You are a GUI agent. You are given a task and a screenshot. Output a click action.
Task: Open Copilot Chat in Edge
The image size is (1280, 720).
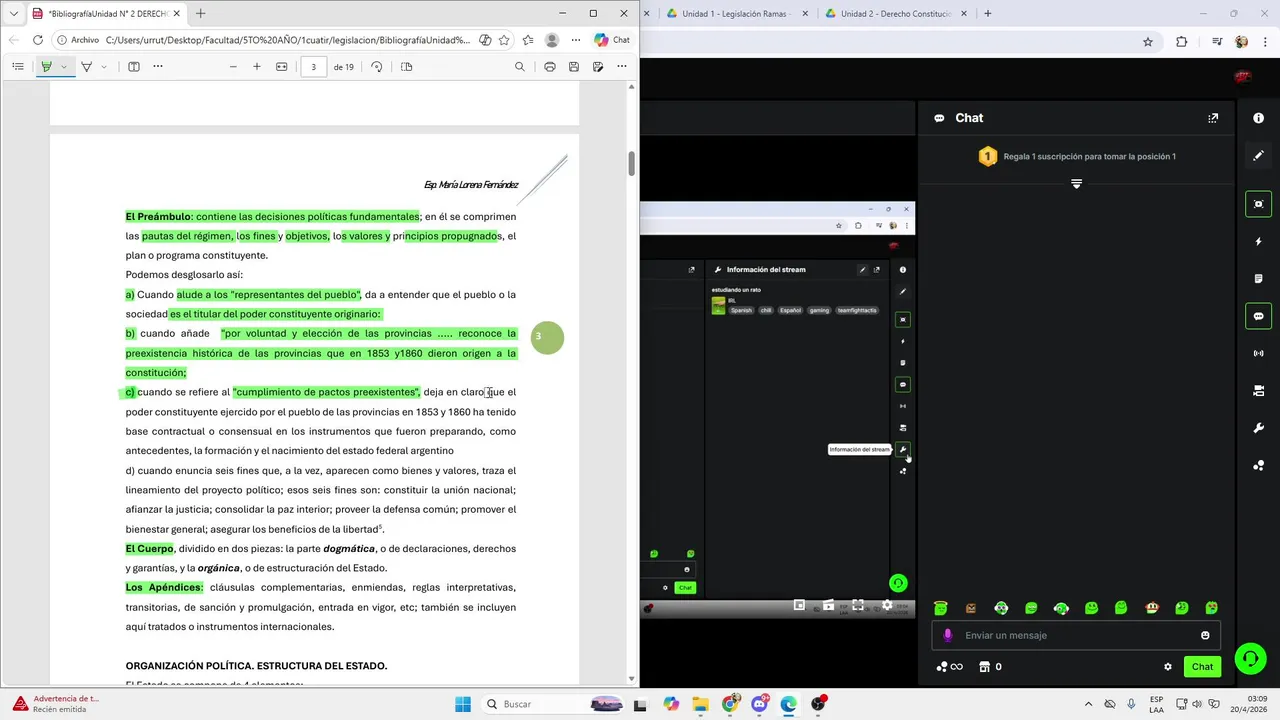[612, 40]
